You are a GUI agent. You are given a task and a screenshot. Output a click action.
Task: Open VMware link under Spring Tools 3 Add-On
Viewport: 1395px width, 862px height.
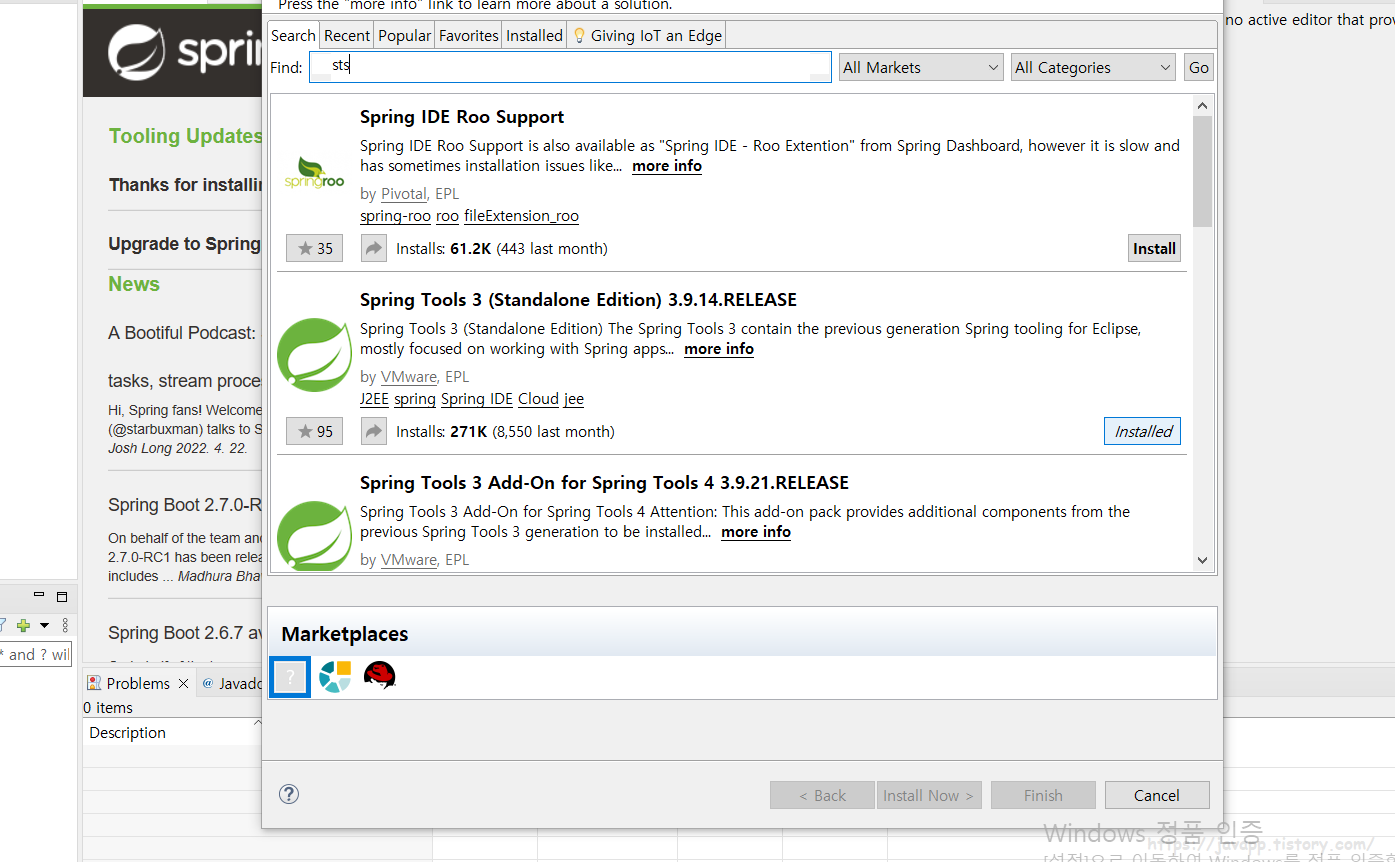coord(409,560)
